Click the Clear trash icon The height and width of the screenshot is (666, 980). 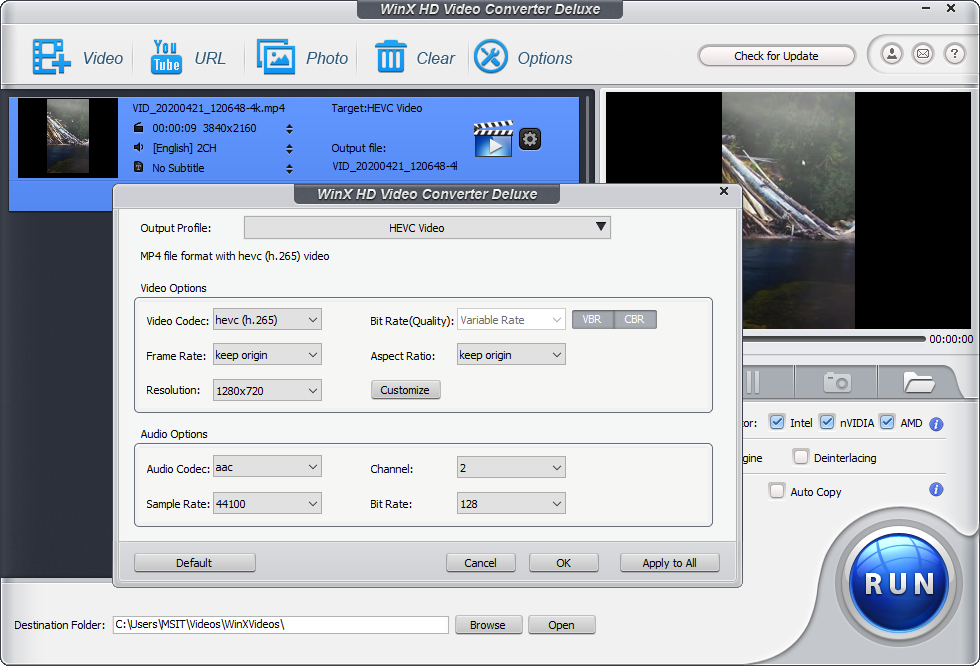pyautogui.click(x=392, y=57)
